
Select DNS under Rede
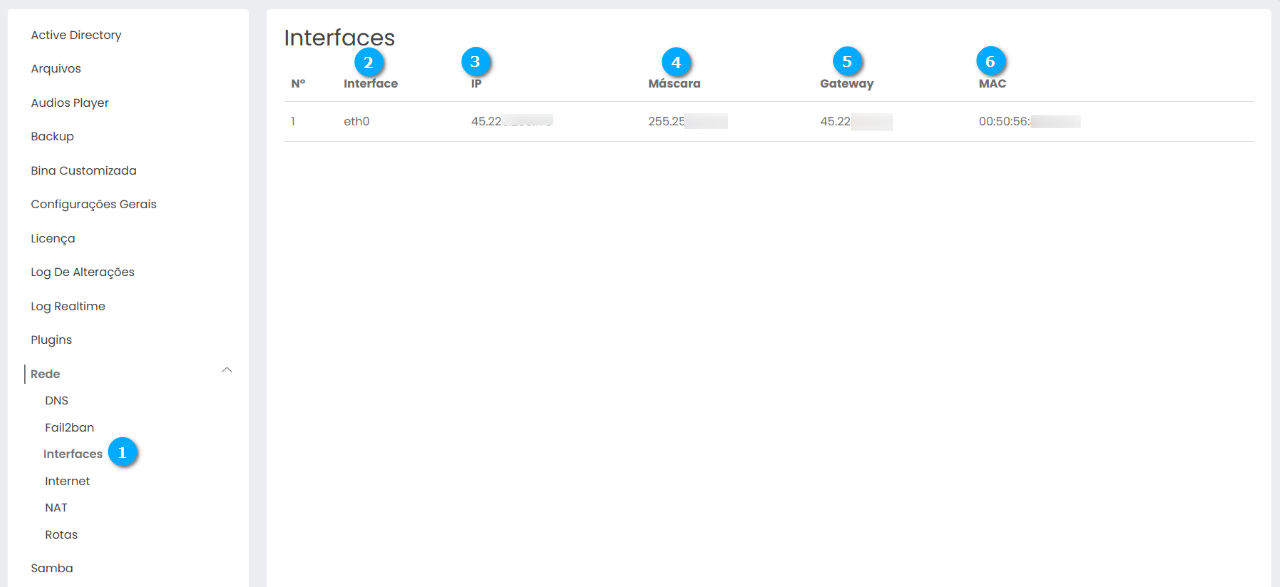coord(57,401)
